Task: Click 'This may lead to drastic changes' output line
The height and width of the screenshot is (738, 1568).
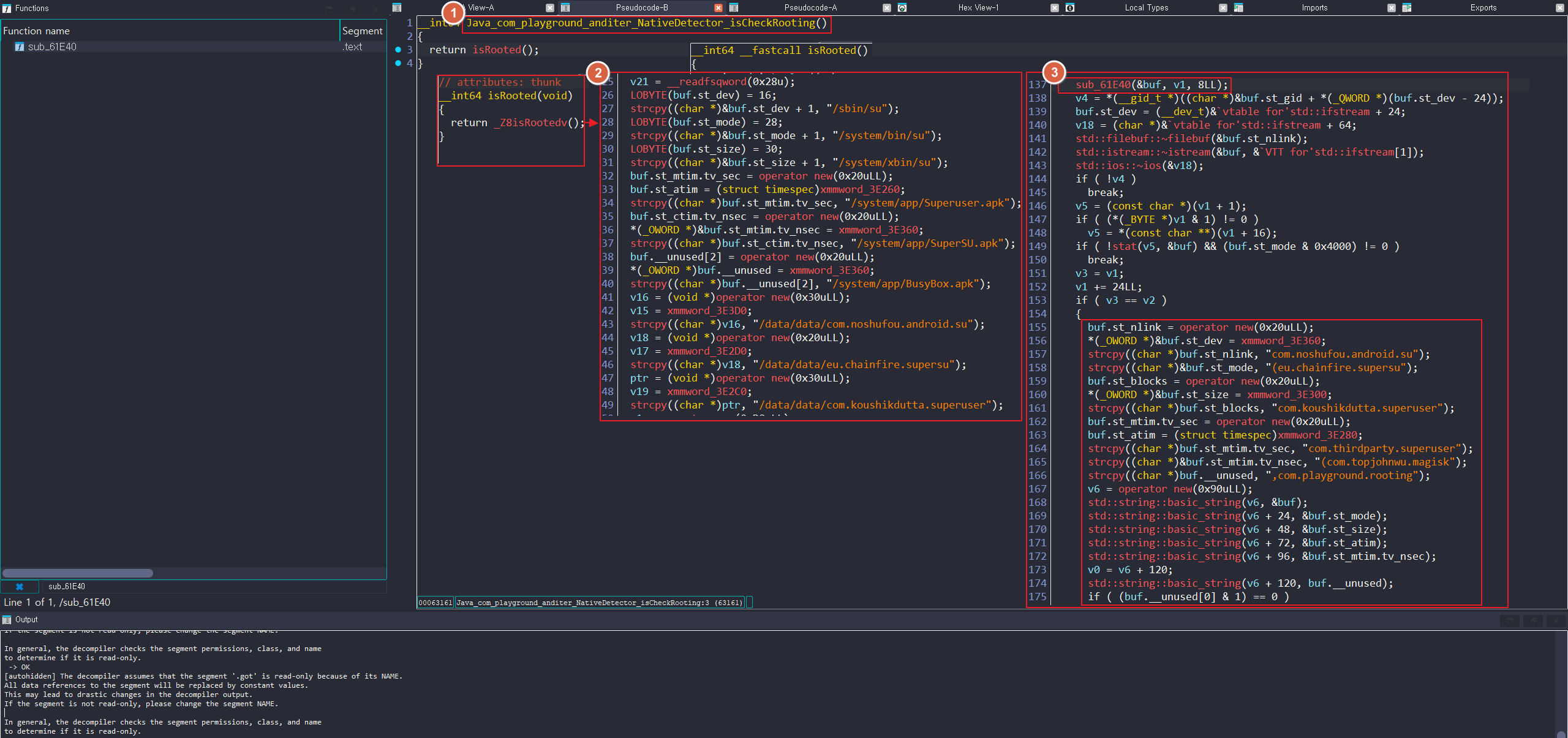Action: 128,695
